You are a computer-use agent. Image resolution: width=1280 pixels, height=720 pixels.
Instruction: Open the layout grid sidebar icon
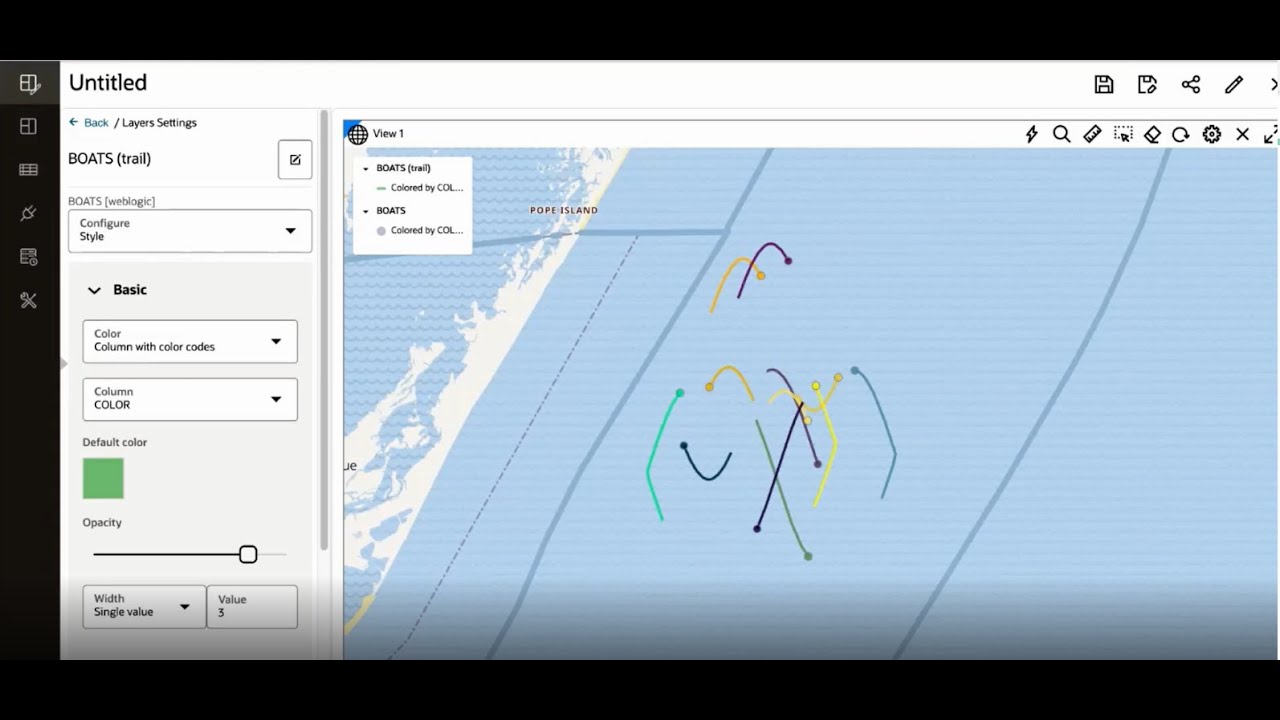[x=28, y=126]
